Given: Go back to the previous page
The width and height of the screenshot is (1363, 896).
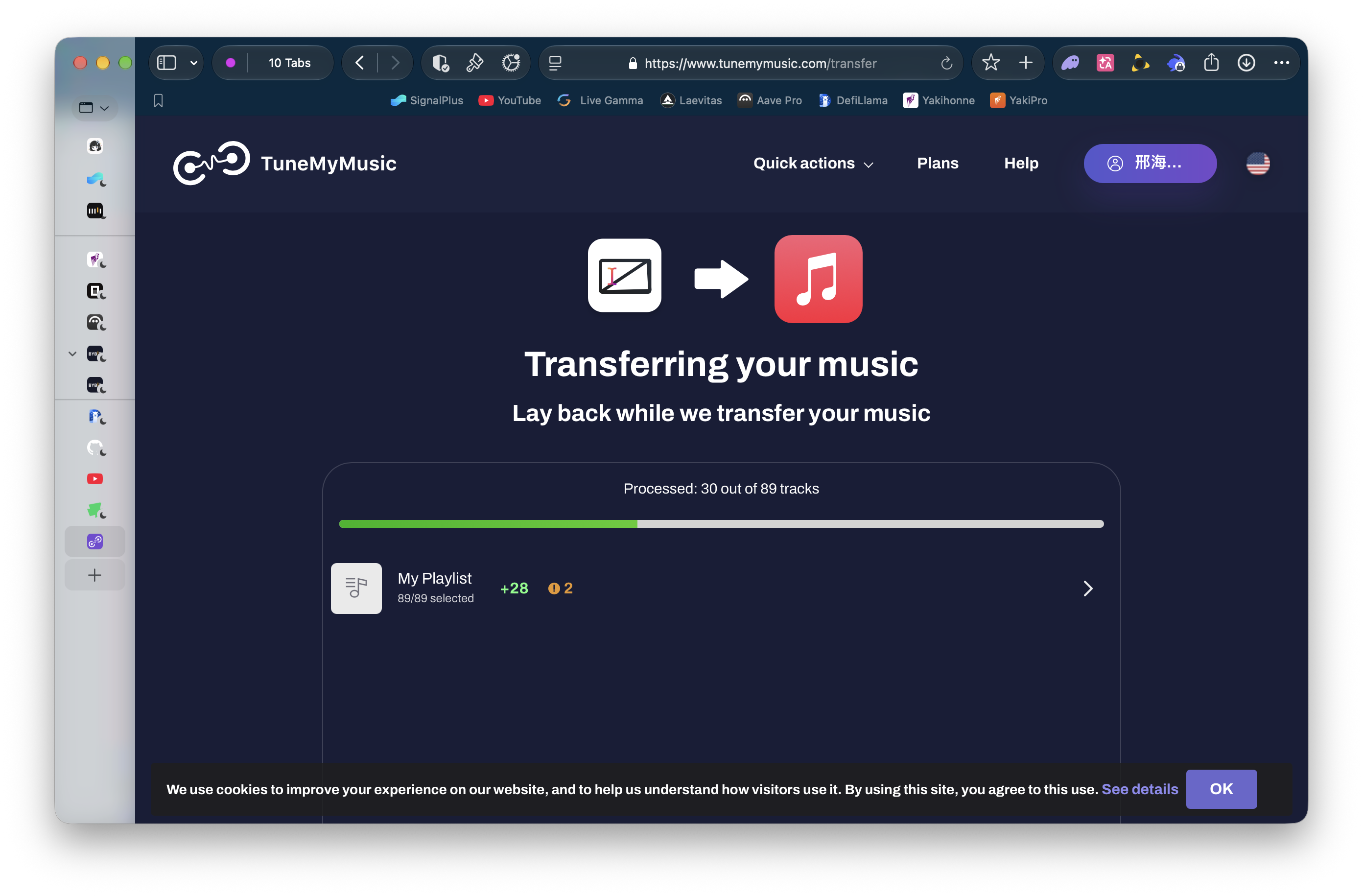Looking at the screenshot, I should 360,63.
